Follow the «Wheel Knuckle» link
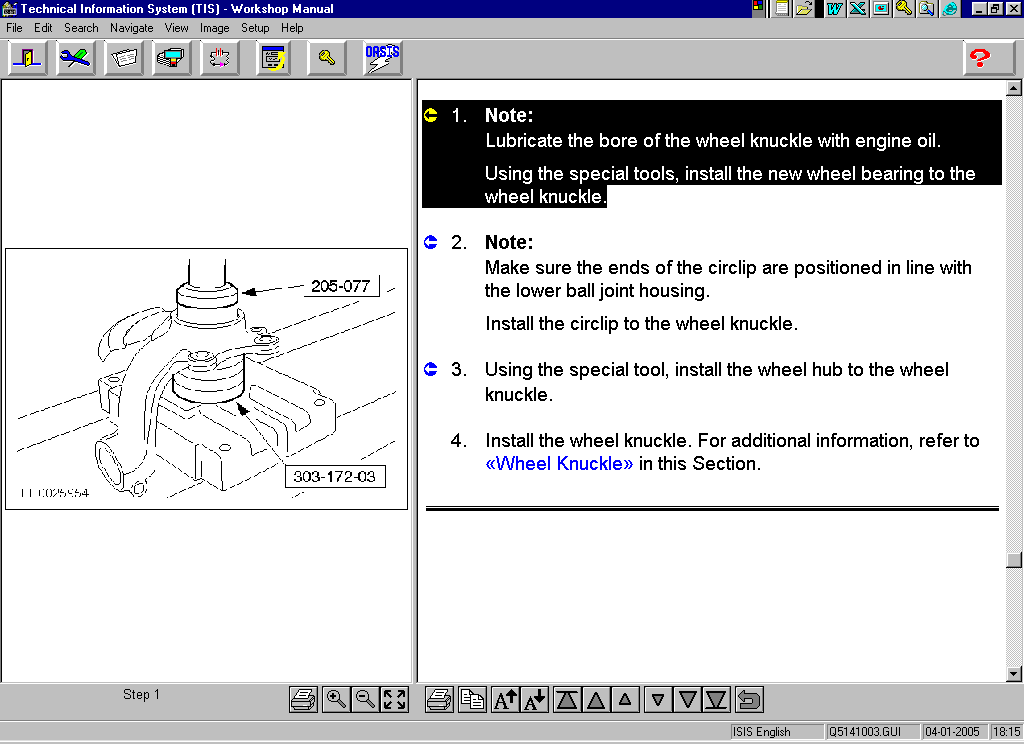The image size is (1024, 744). click(x=559, y=464)
